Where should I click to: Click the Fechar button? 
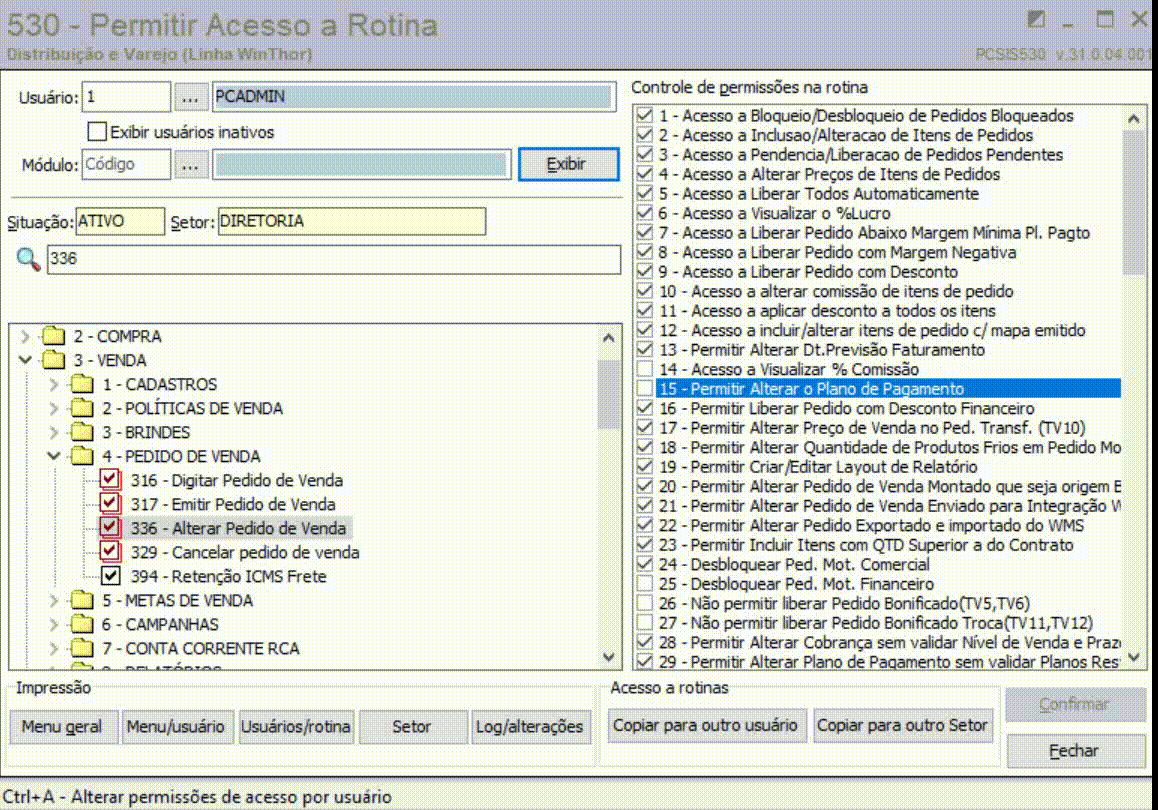point(1075,751)
